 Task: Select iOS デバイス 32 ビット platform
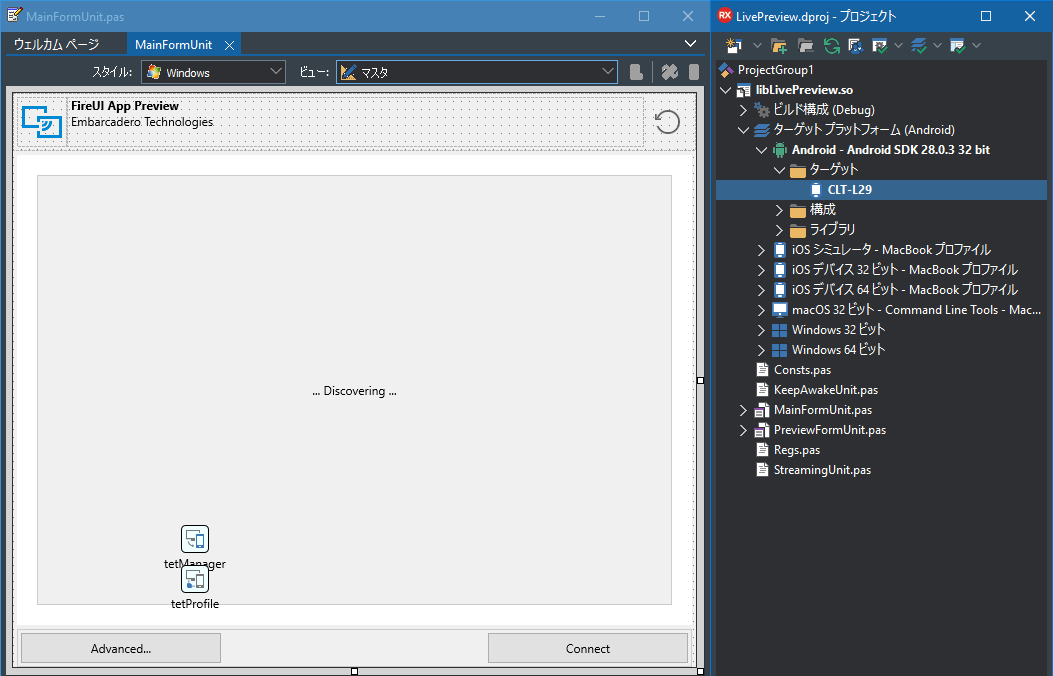pos(905,270)
